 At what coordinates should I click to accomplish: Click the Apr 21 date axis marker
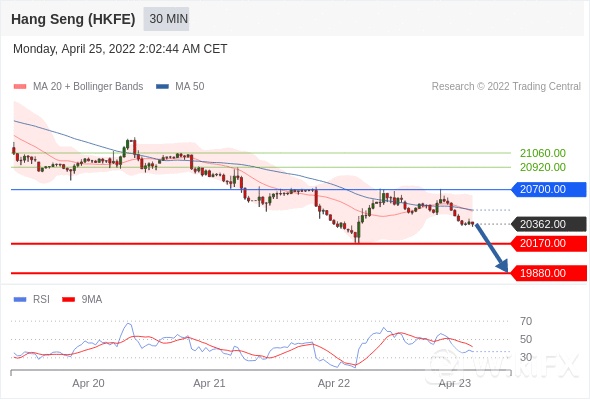(x=209, y=383)
